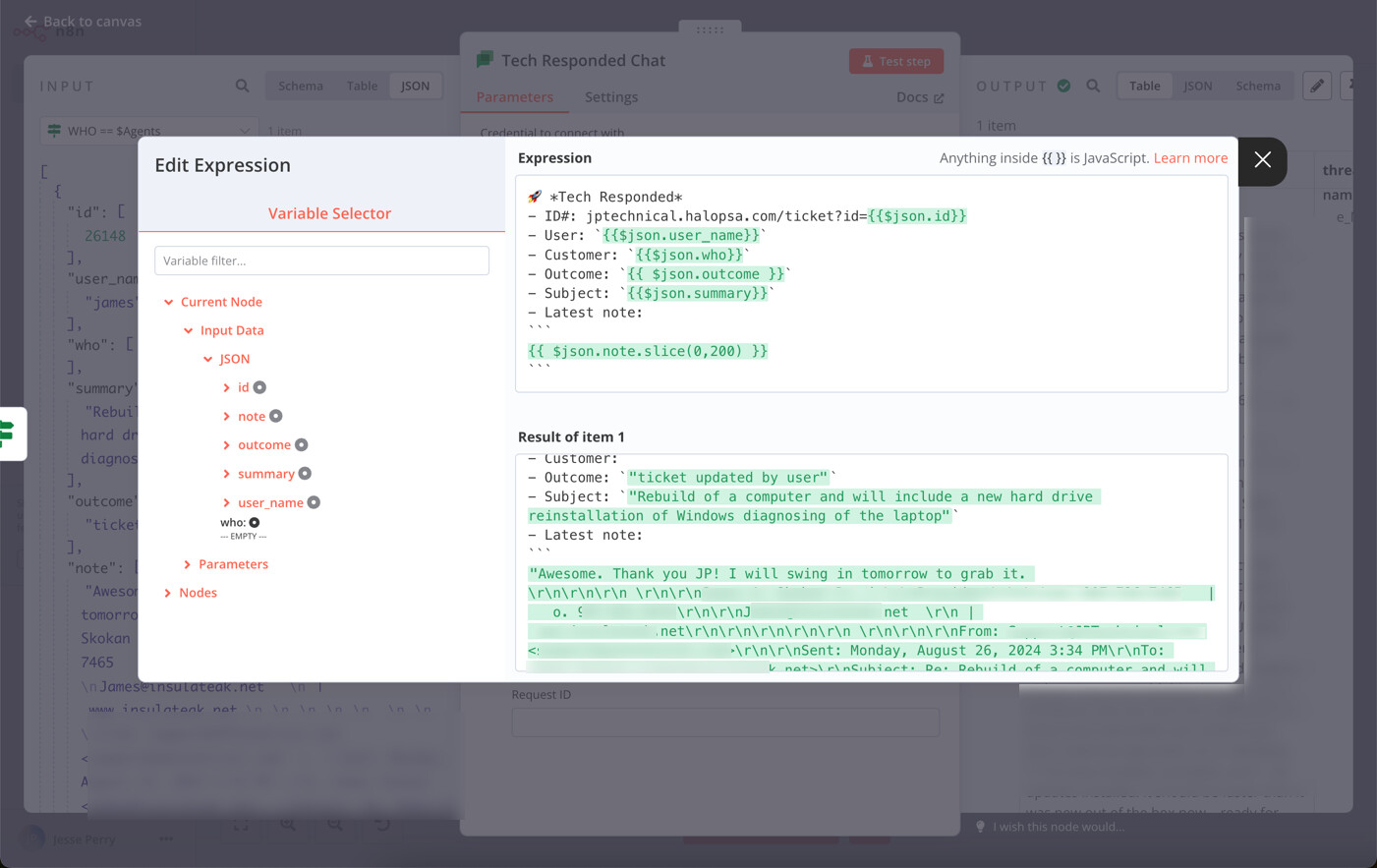Click the Variable filter input field

(321, 260)
